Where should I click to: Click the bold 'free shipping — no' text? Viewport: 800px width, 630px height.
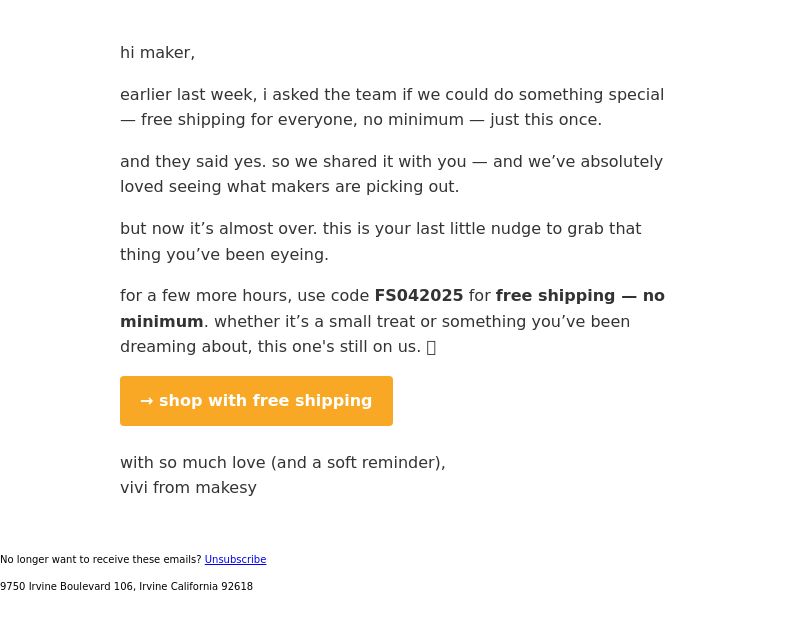pyautogui.click(x=580, y=296)
